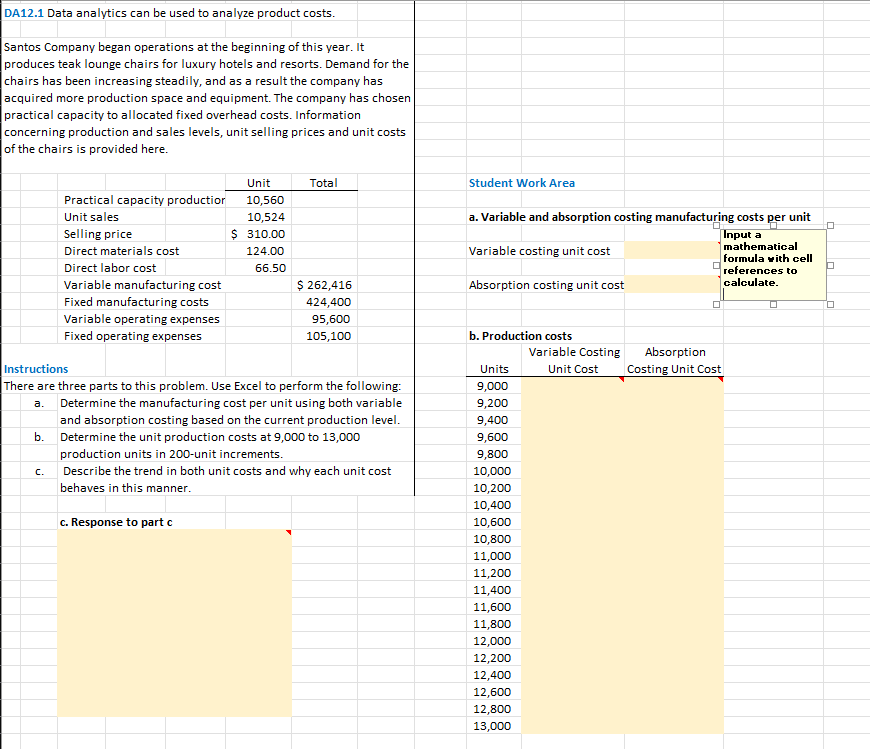
Task: Select the Fixed manufacturing costs cell 424,400
Action: [326, 301]
